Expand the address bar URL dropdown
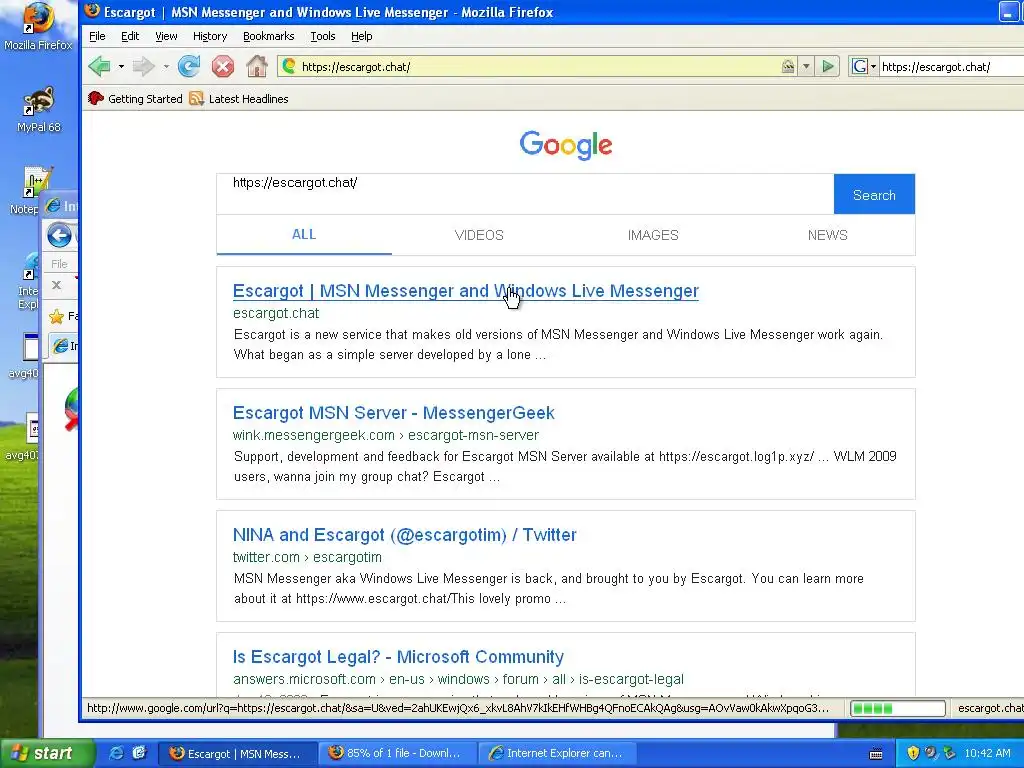The height and width of the screenshot is (768, 1024). tap(807, 66)
